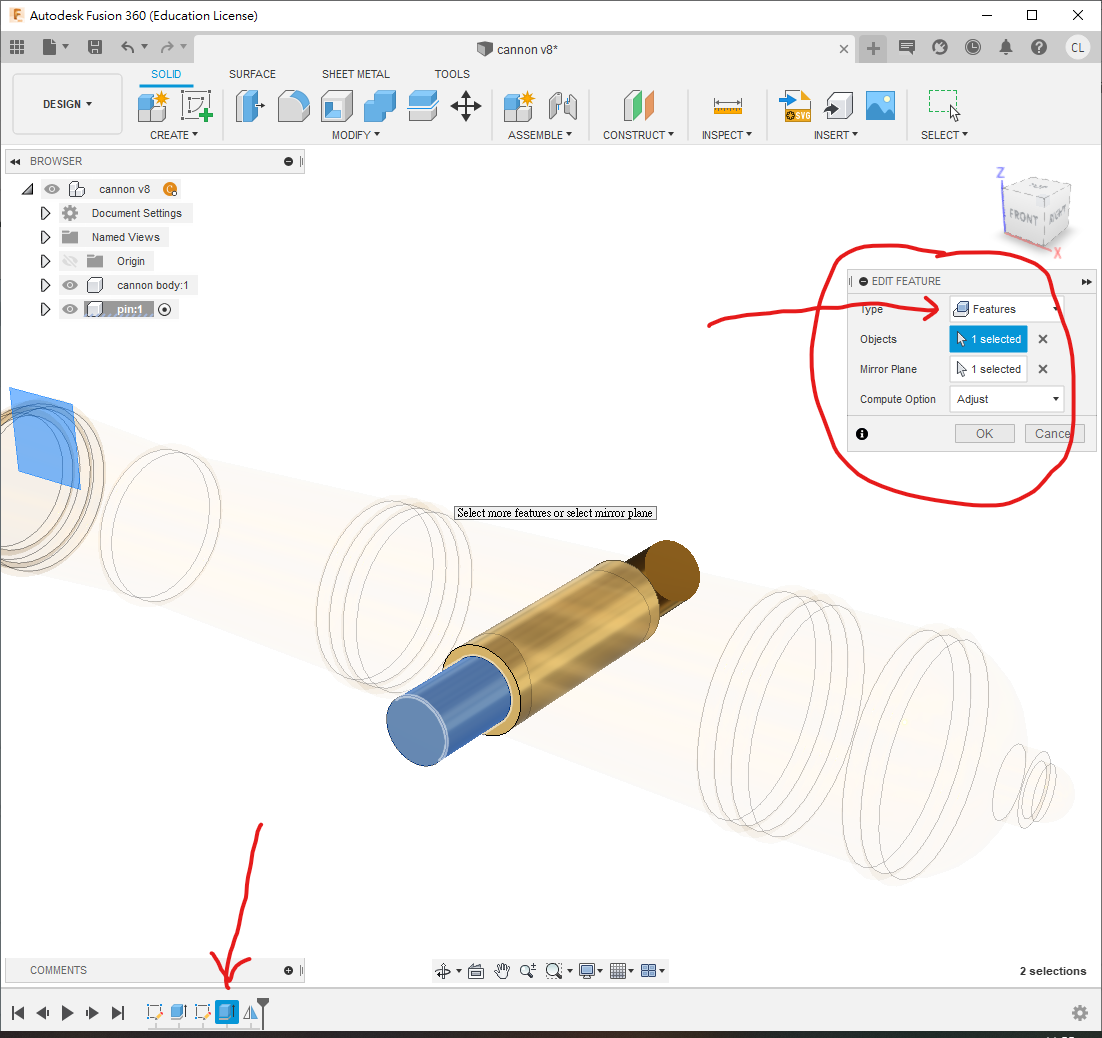Open the DESIGN workspace dropdown
This screenshot has height=1038, width=1102.
click(x=67, y=104)
